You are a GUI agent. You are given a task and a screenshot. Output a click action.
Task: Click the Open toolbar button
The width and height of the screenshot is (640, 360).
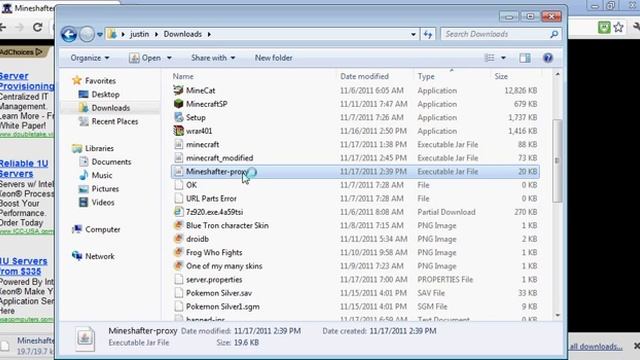click(x=145, y=58)
